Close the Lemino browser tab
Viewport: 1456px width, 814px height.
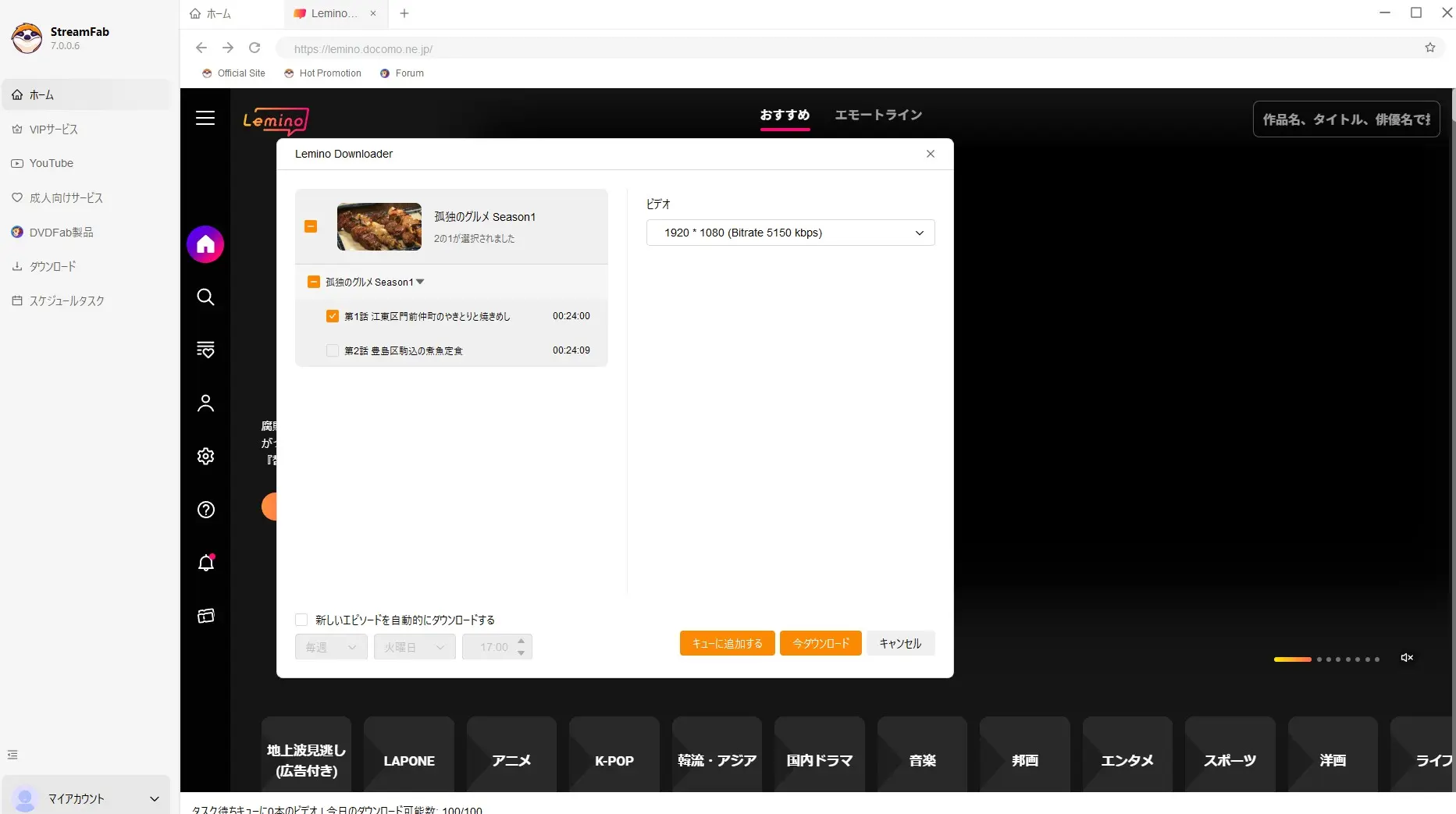(x=373, y=13)
